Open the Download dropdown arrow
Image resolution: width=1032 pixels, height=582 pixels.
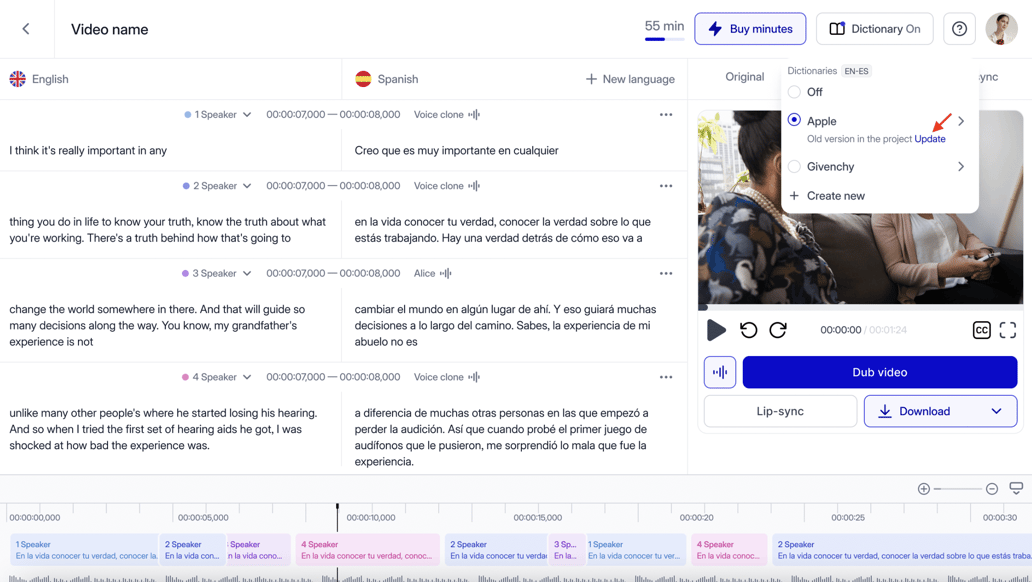[x=996, y=411]
